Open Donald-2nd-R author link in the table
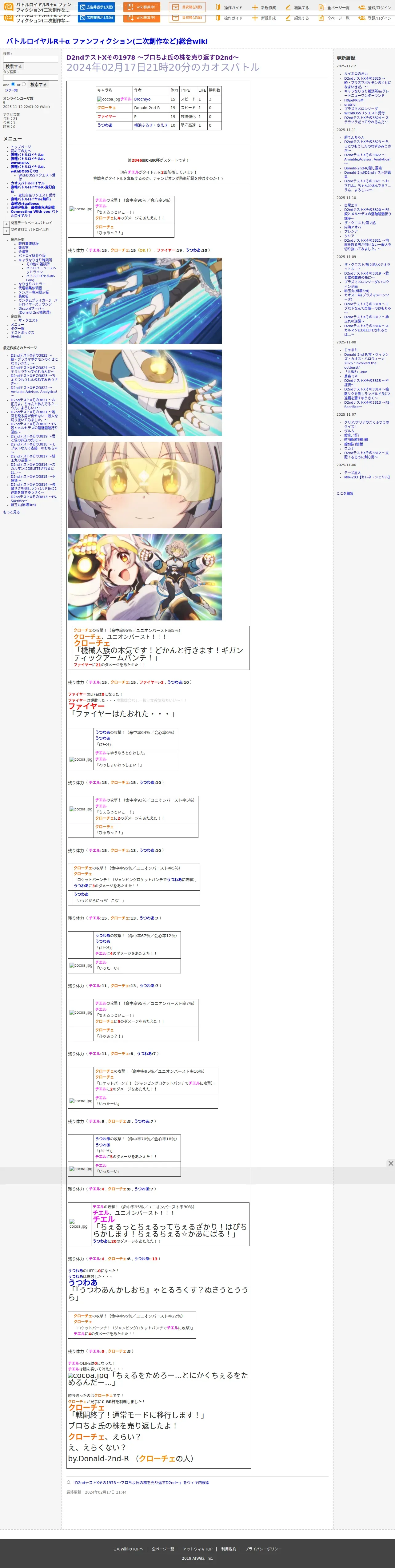 147,108
